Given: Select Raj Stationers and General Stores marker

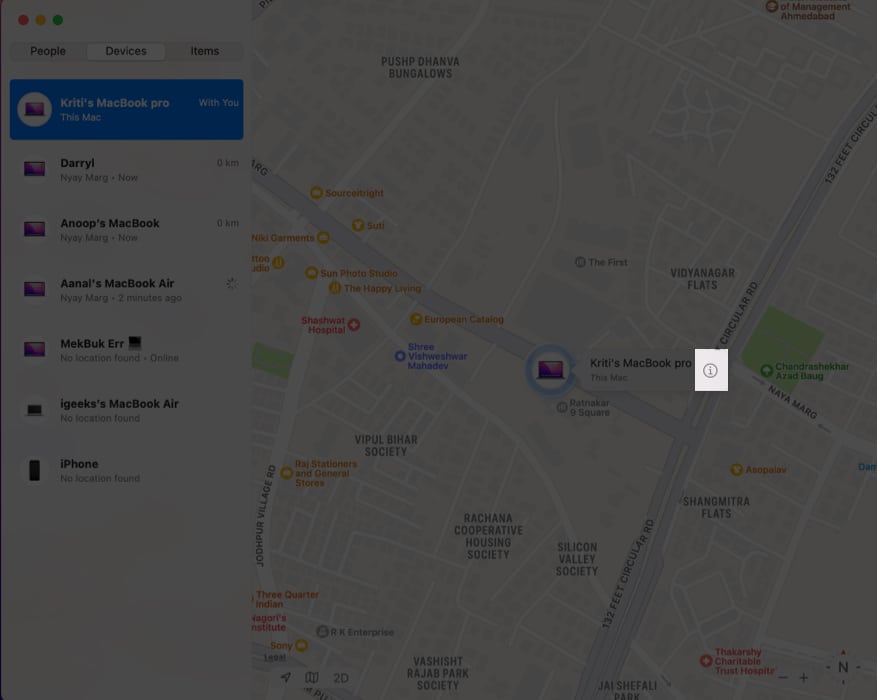Looking at the screenshot, I should (286, 473).
